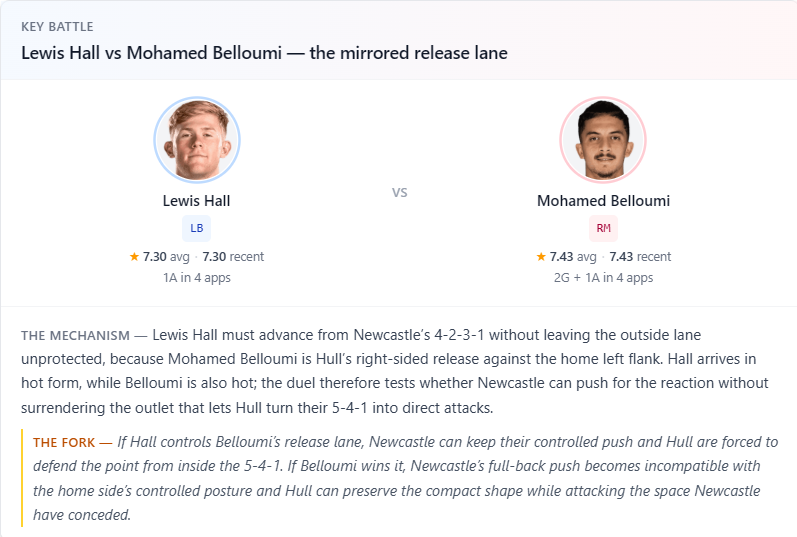Click Belloumi's 7.43 avg rating

573,256
